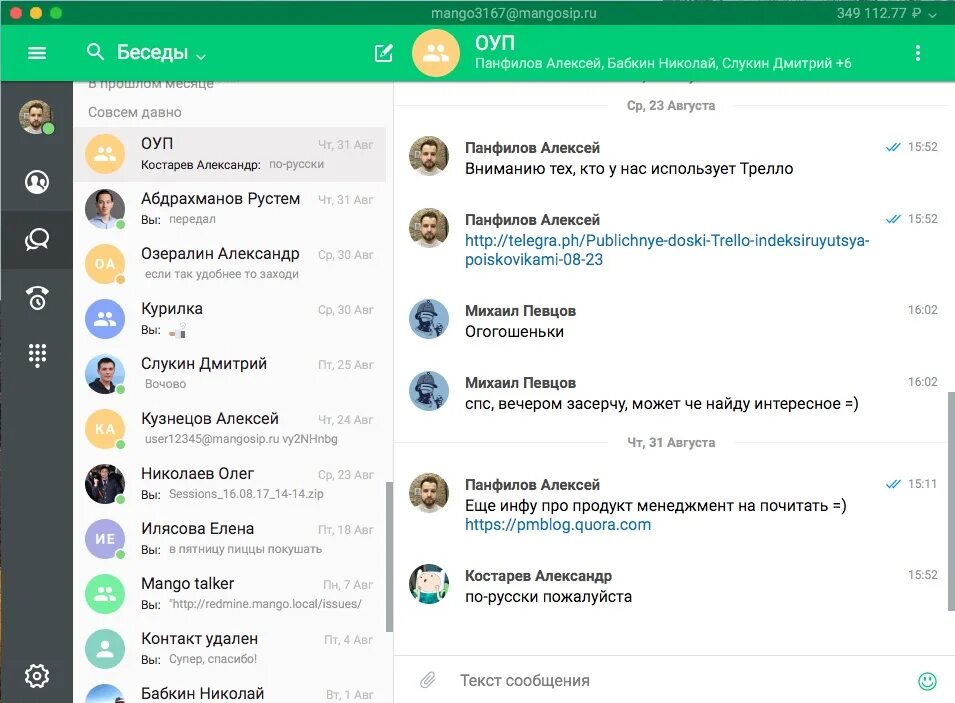Open the Mango talker group conversation
Screen dimensions: 955x703
coord(230,593)
